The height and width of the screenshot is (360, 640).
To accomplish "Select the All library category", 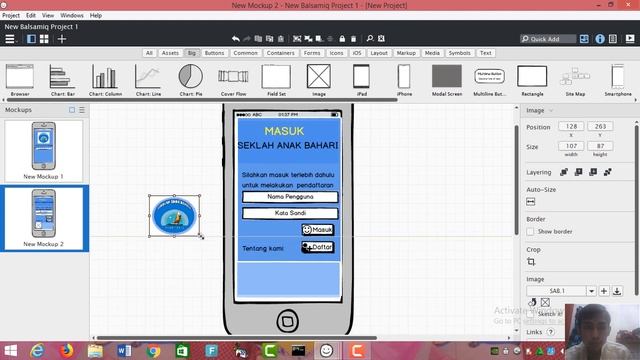I will pos(149,53).
